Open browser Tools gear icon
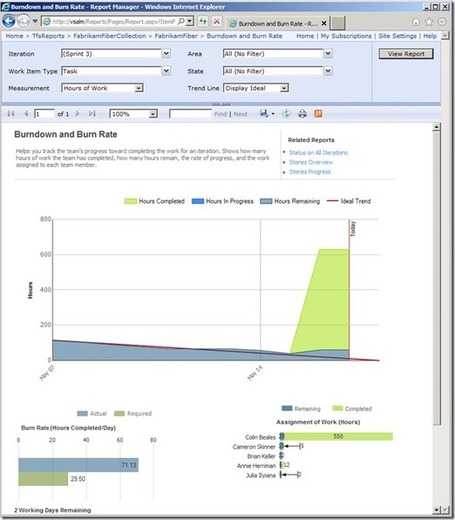Viewport: 455px width, 520px height. coord(442,22)
